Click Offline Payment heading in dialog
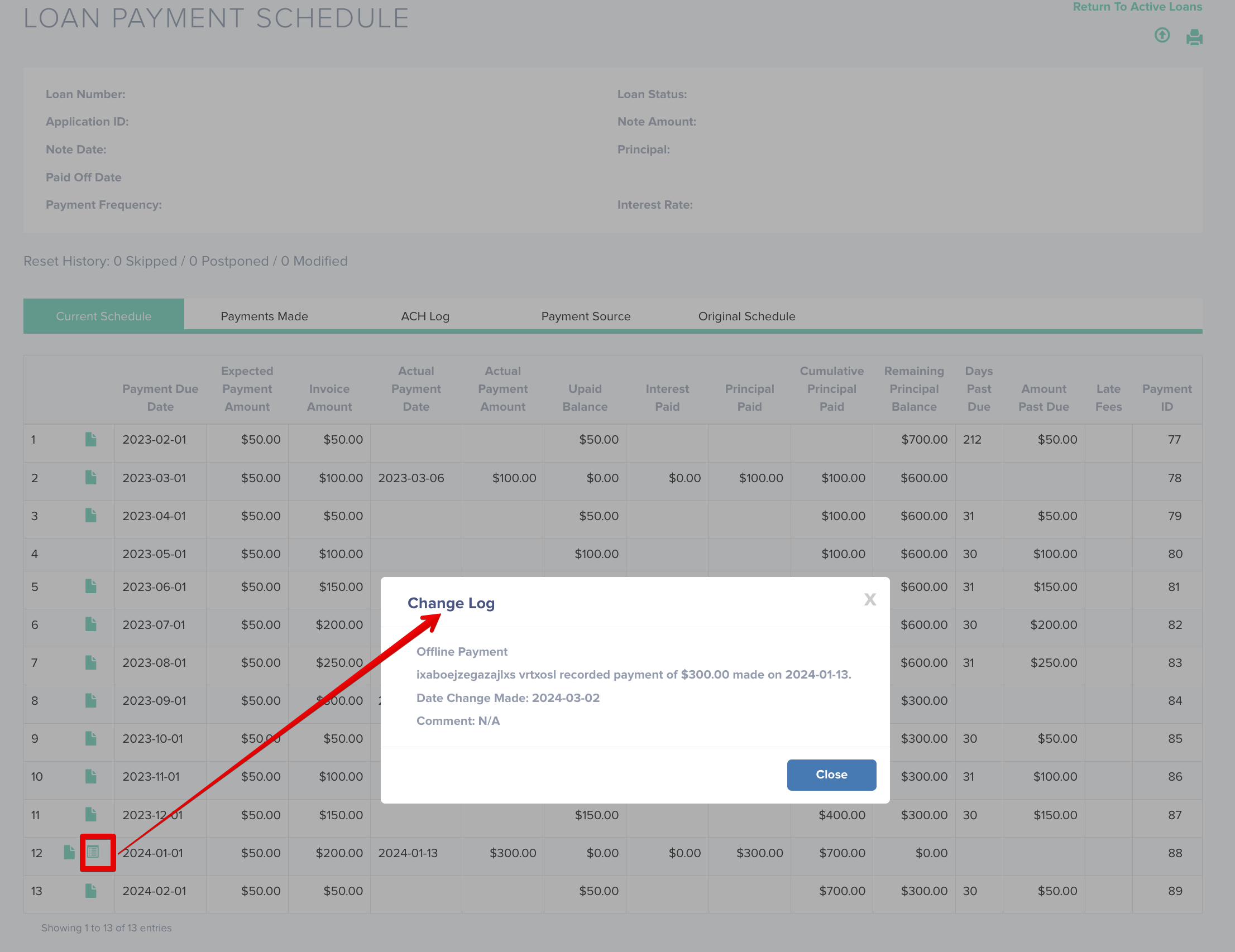The width and height of the screenshot is (1235, 952). pyautogui.click(x=462, y=651)
